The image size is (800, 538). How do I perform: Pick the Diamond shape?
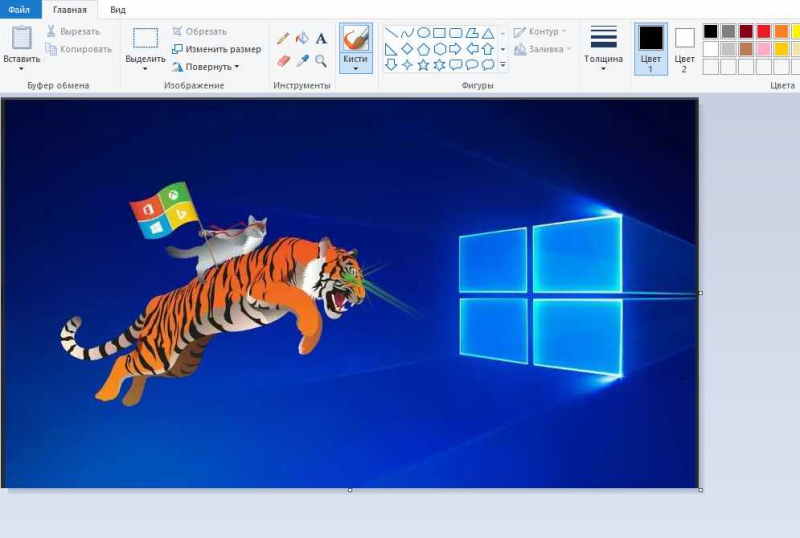click(407, 49)
